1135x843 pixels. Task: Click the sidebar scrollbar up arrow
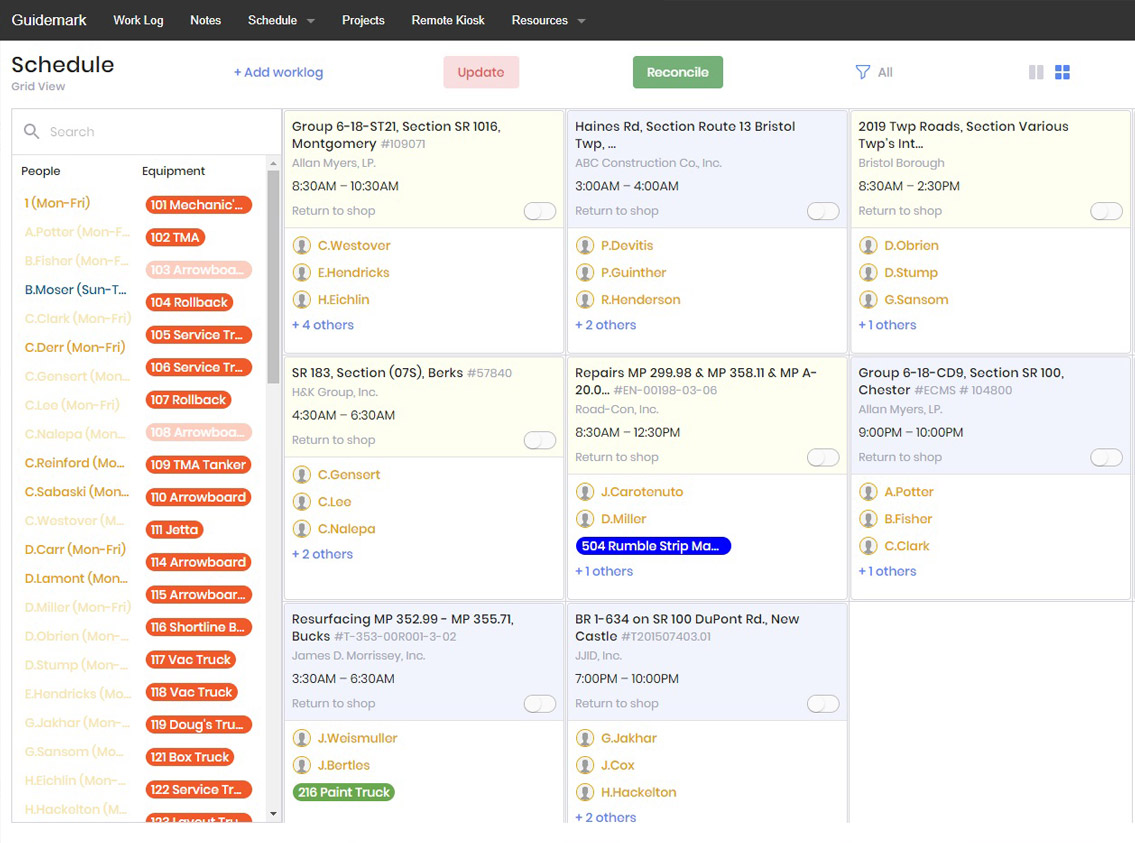coord(273,164)
